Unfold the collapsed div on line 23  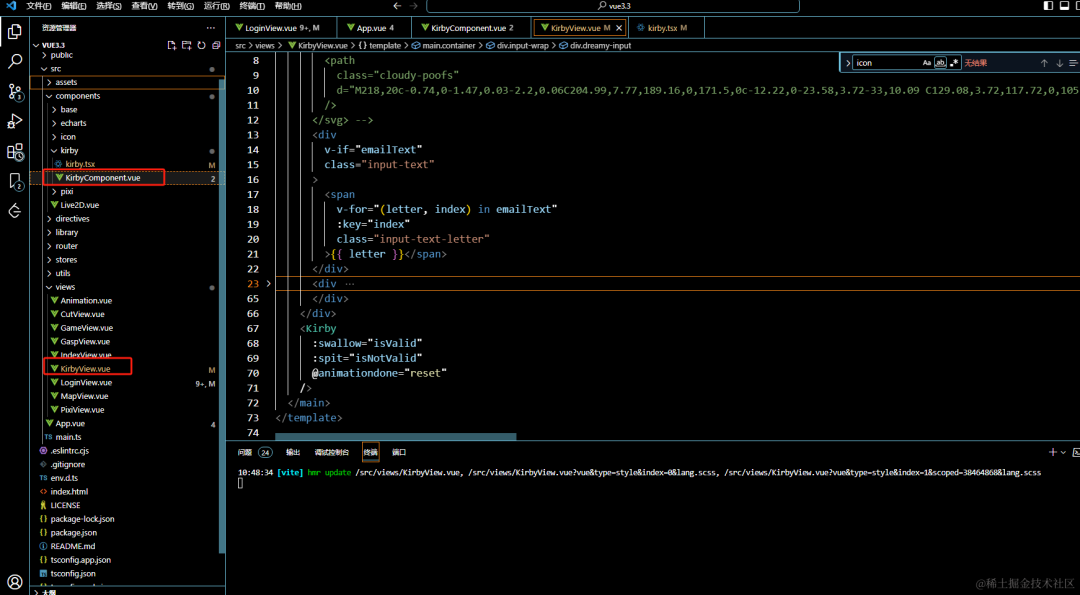pyautogui.click(x=269, y=283)
